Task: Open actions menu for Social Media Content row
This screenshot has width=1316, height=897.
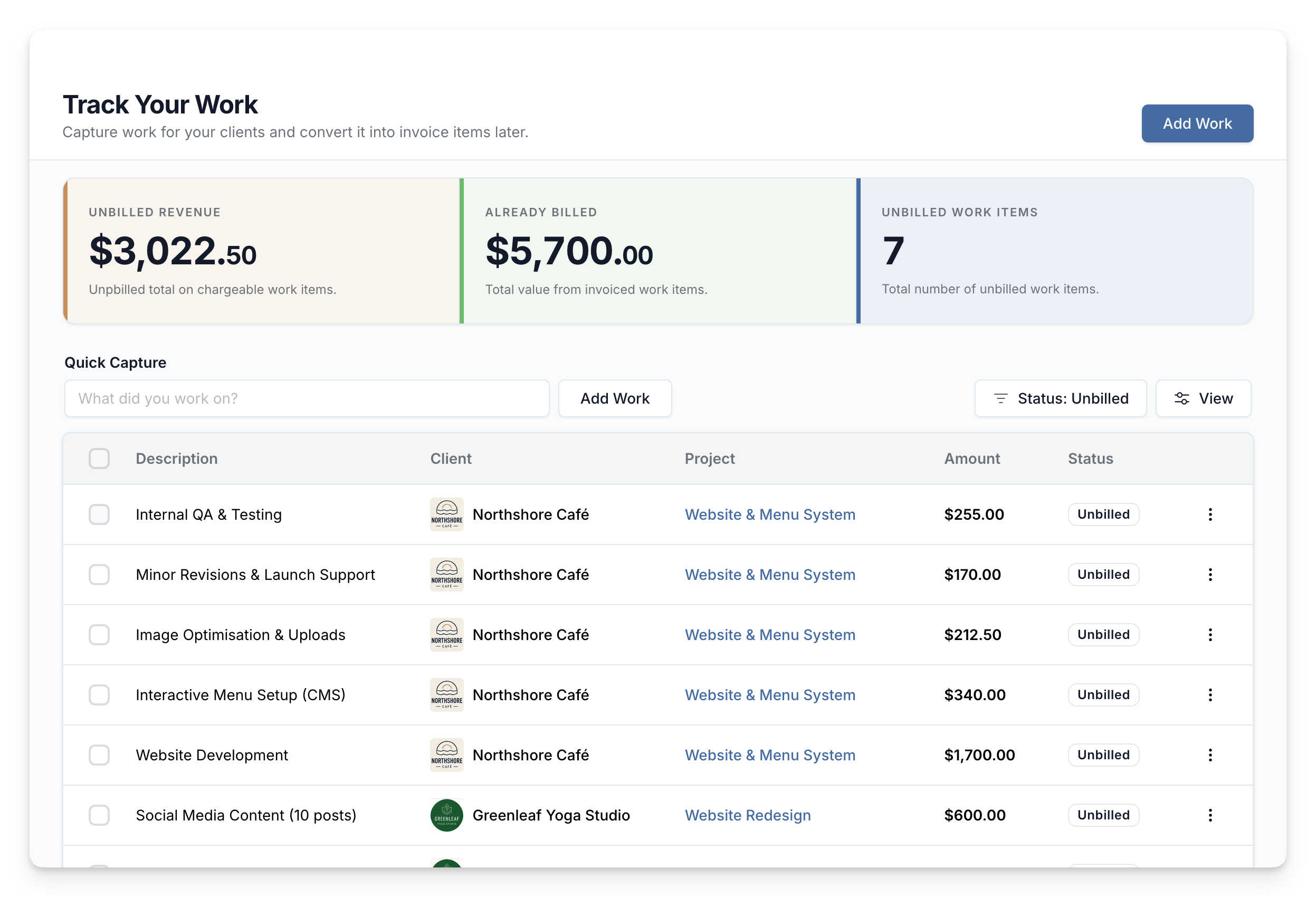Action: pyautogui.click(x=1210, y=814)
